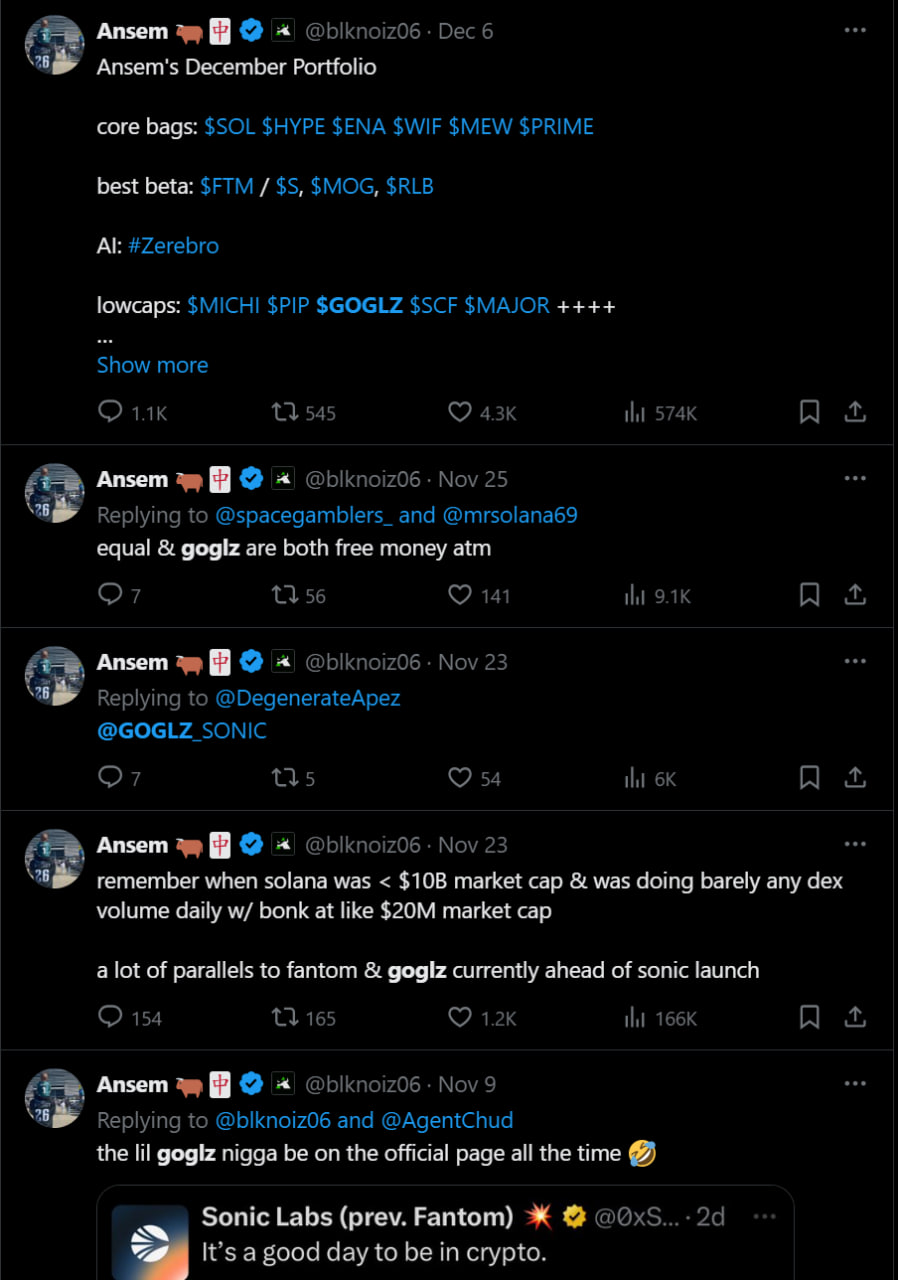898x1280 pixels.
Task: Visit the @DegenerateApez profile mention
Action: tap(307, 698)
